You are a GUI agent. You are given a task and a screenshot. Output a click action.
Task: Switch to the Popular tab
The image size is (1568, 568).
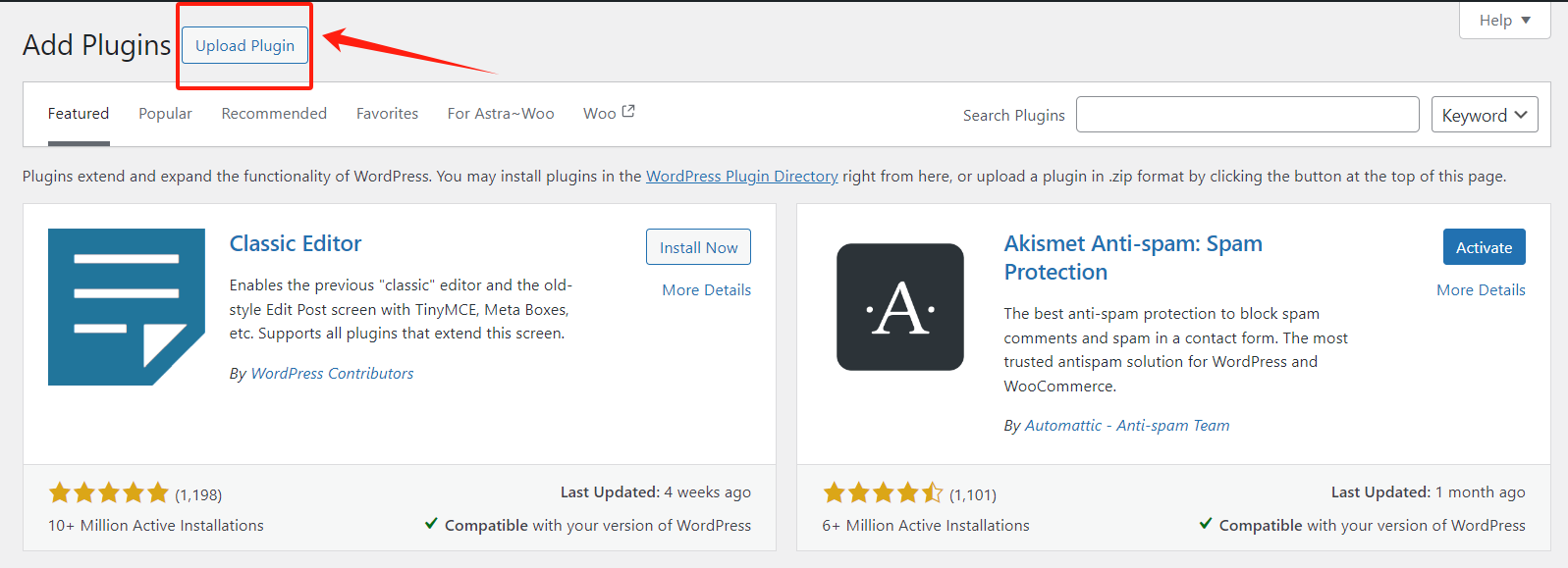coord(165,114)
